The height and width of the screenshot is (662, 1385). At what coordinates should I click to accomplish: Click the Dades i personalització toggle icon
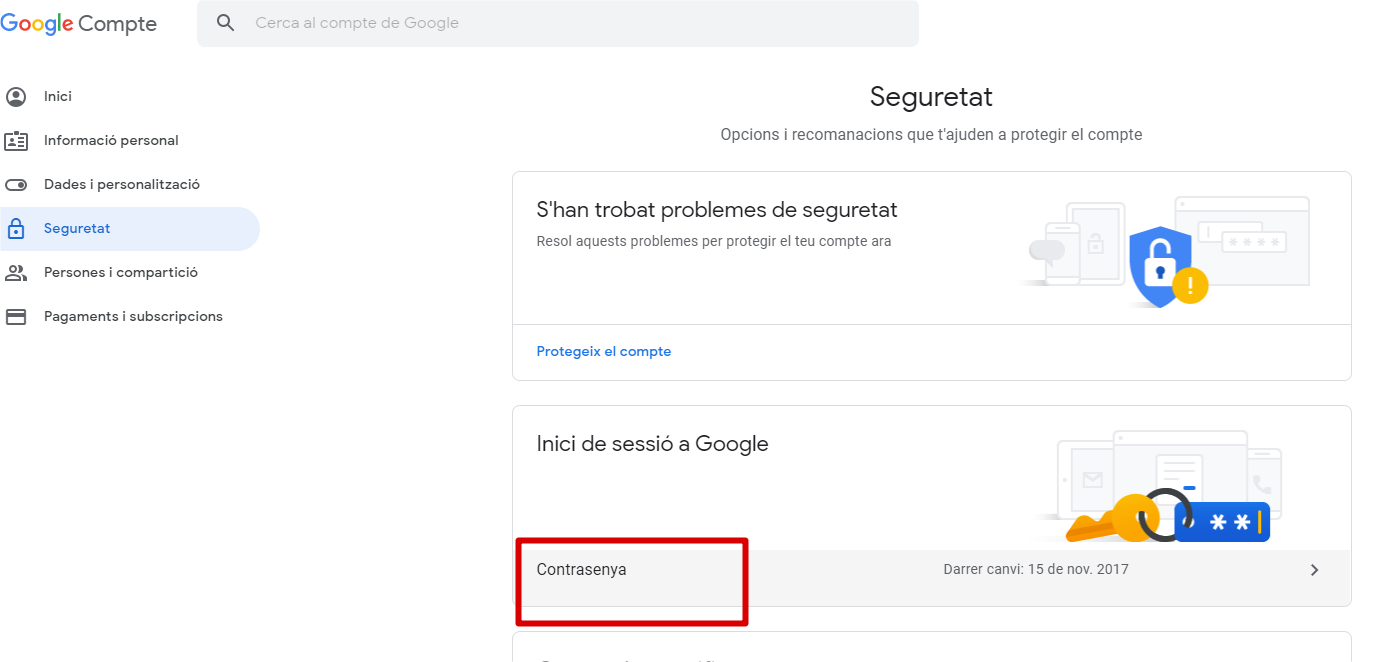[16, 185]
